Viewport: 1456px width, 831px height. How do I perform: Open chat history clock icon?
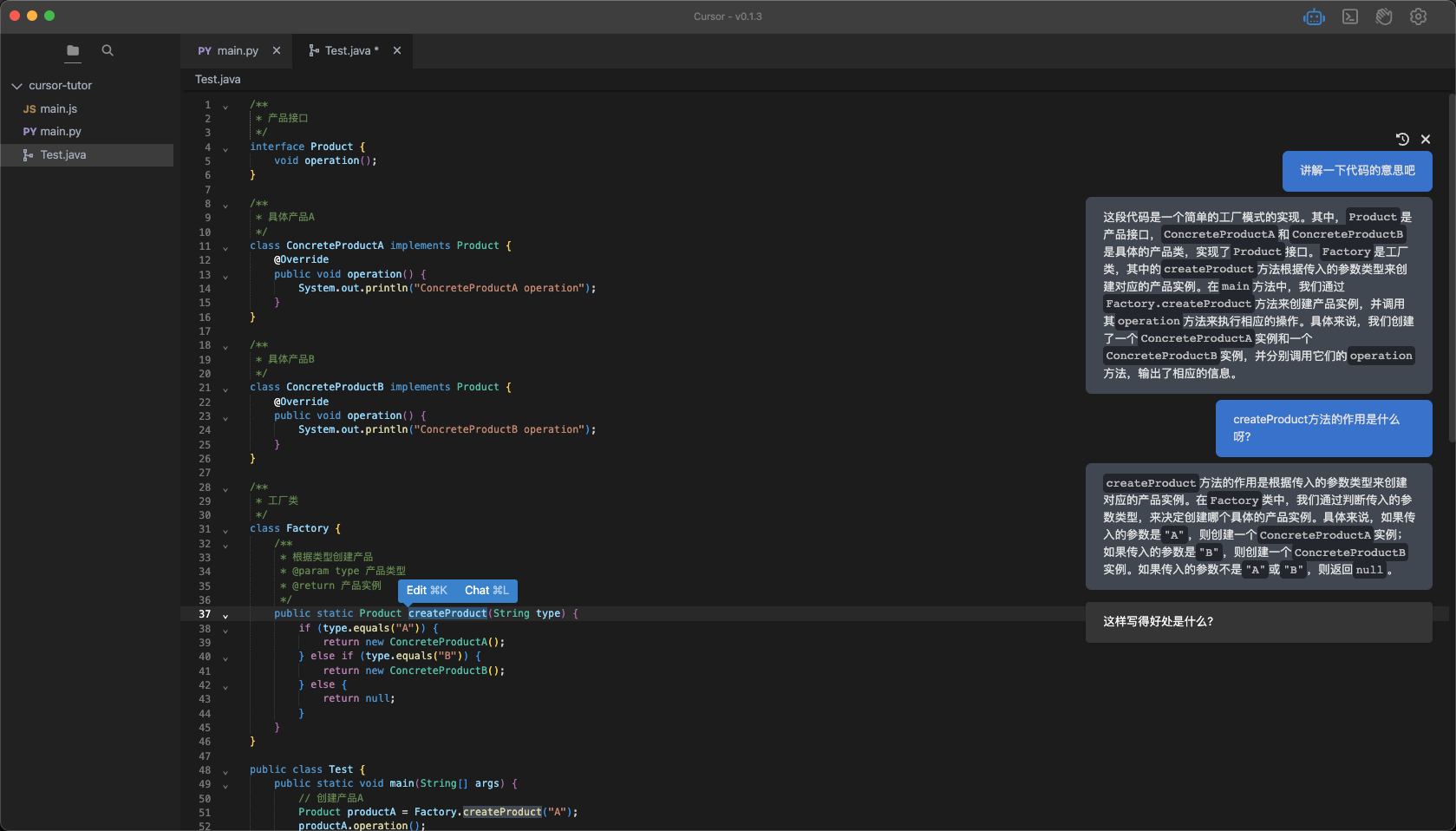coord(1402,139)
